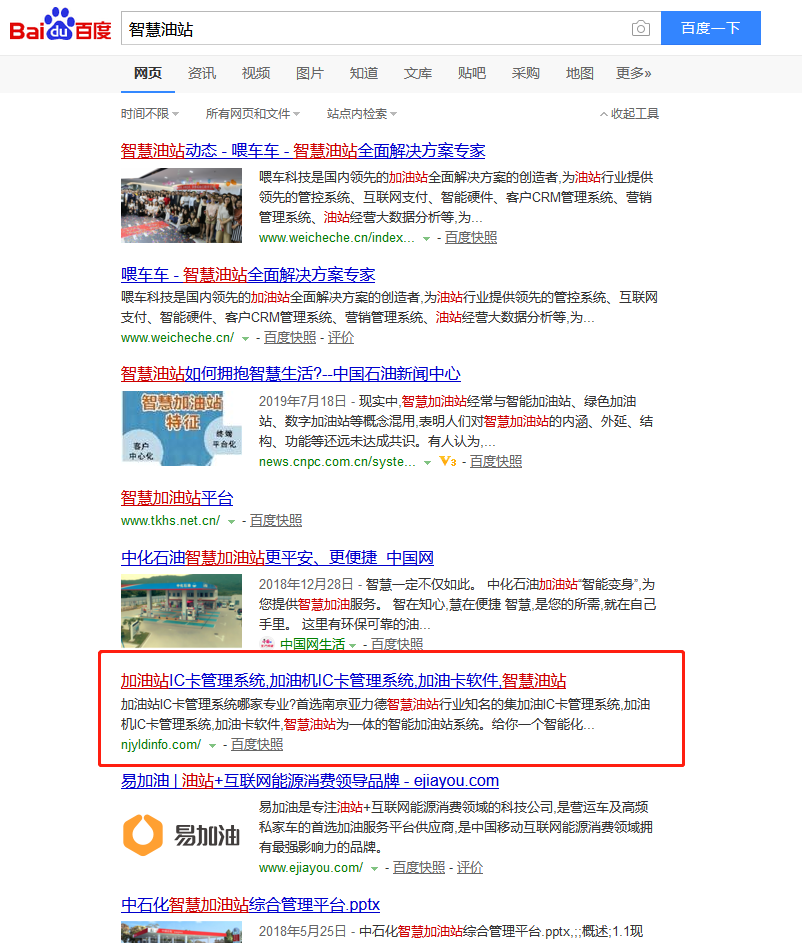The image size is (802, 943).
Task: Switch to the 采购 tab
Action: tap(526, 73)
